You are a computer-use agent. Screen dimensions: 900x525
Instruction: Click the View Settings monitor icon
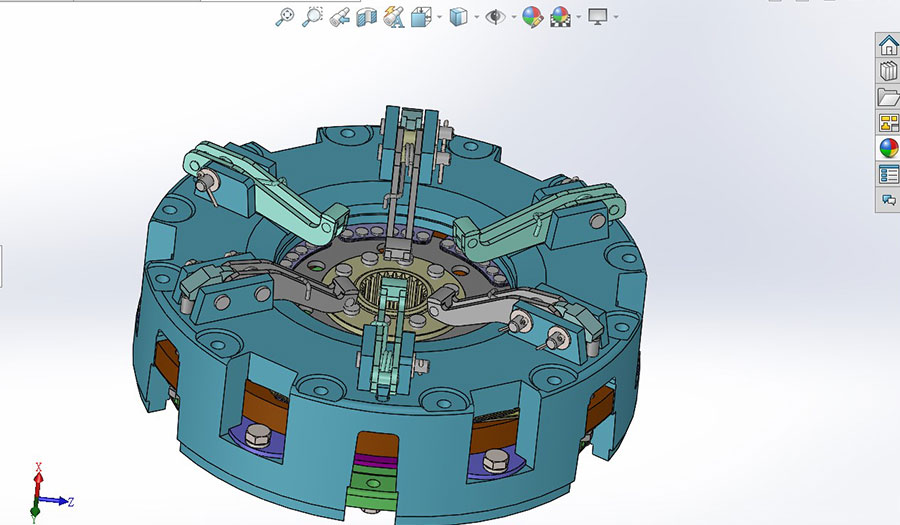pyautogui.click(x=598, y=17)
